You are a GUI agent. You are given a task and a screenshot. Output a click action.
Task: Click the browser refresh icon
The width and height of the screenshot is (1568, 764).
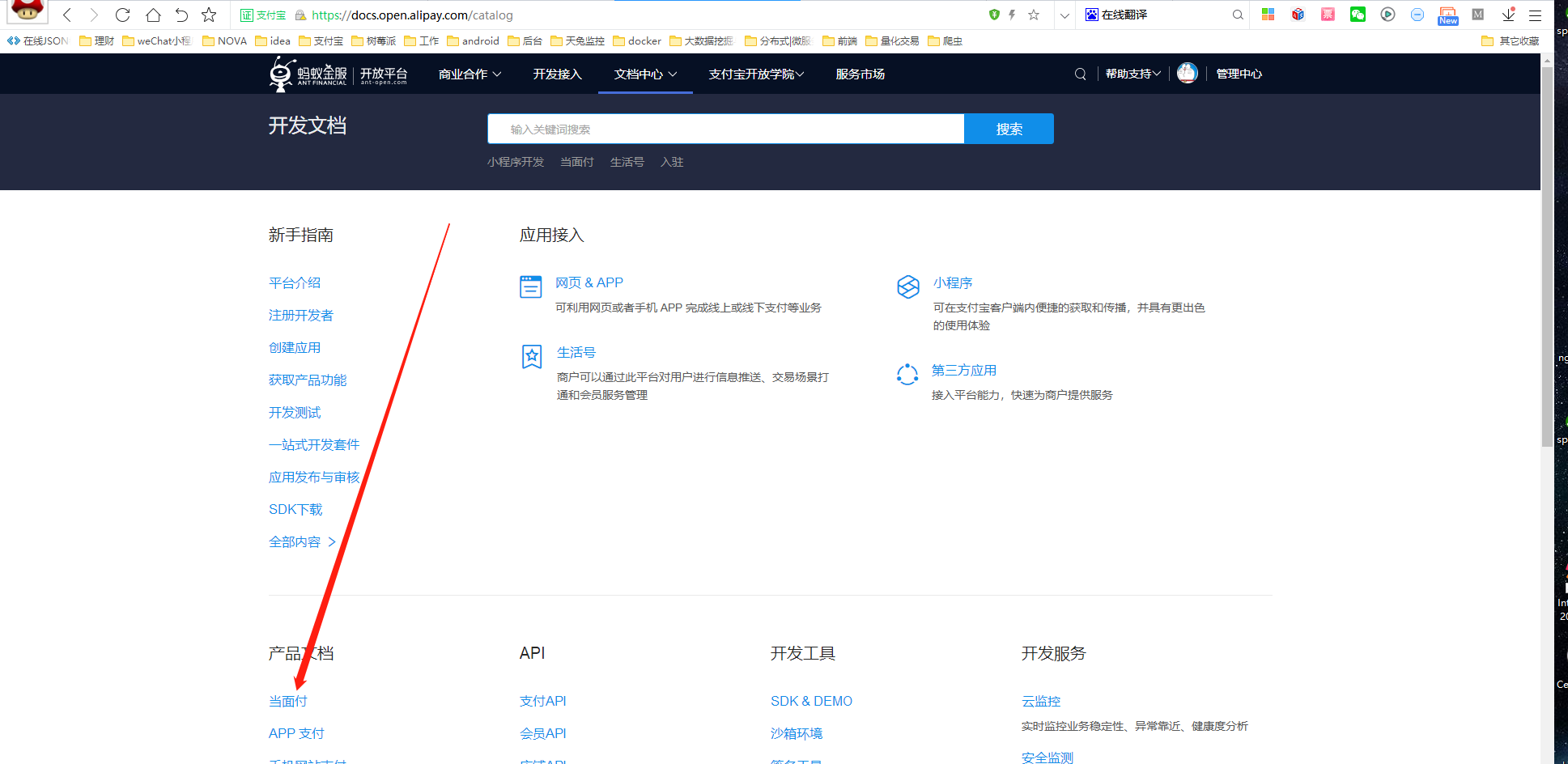coord(122,15)
